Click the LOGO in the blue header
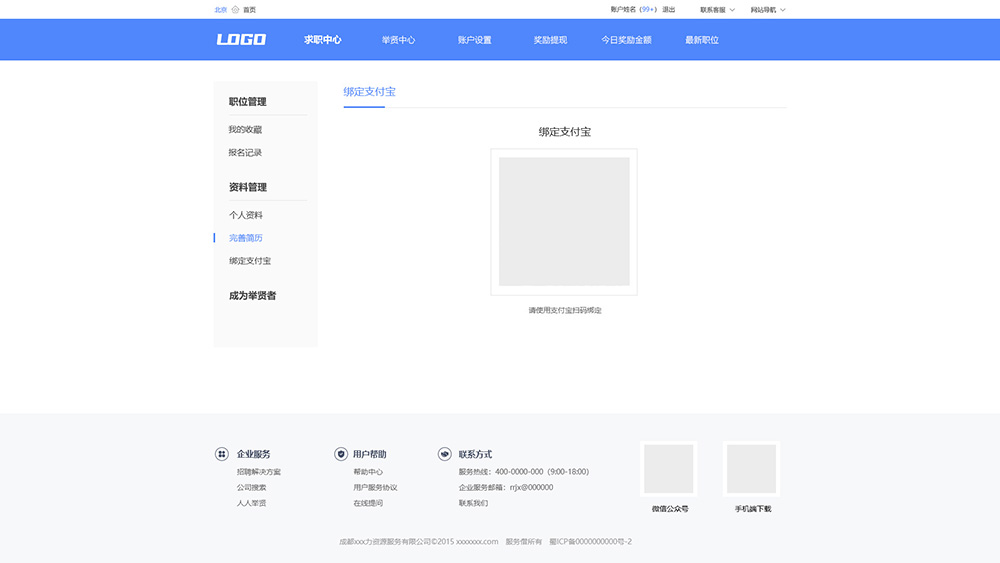The height and width of the screenshot is (563, 1000). click(241, 40)
